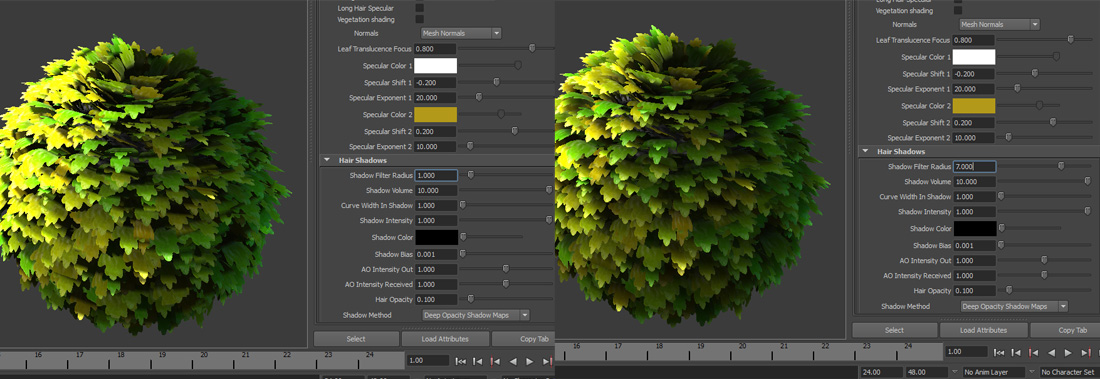Open Normals dropdown in left panel
Viewport: 1100px width, 379px height.
coord(461,33)
